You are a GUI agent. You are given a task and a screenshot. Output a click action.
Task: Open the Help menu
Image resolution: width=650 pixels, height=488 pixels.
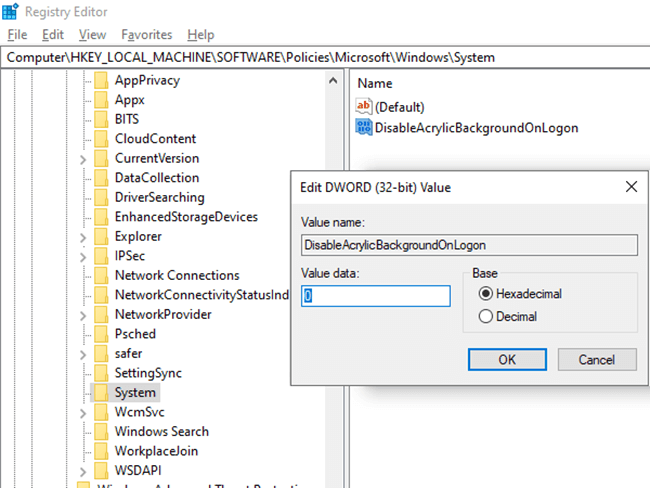tap(201, 34)
